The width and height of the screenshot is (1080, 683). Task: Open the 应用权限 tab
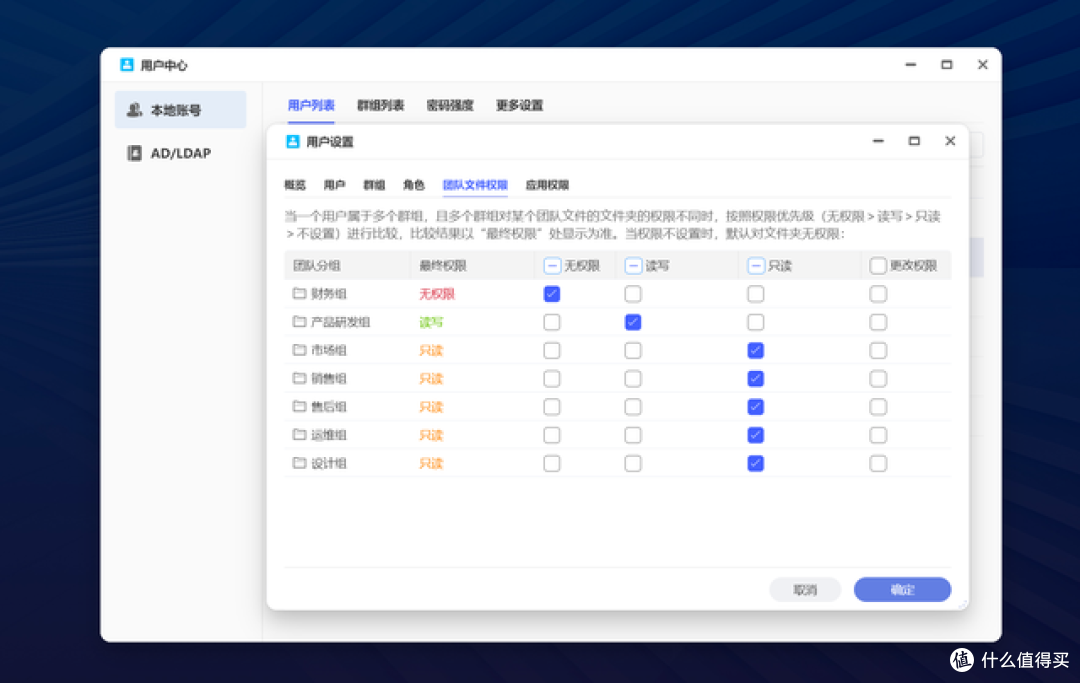[x=547, y=185]
